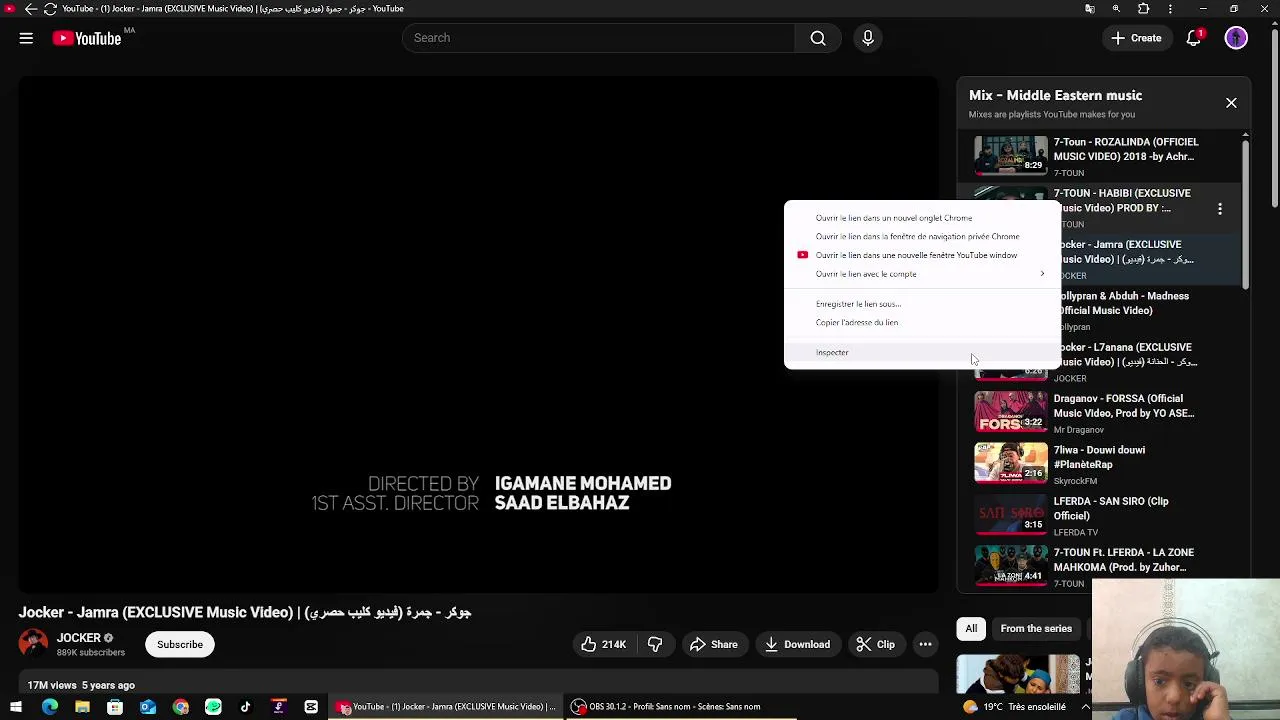Expand 'Ouvrir le lien avec le compte' submenu arrow
Image resolution: width=1280 pixels, height=720 pixels.
coord(1042,274)
